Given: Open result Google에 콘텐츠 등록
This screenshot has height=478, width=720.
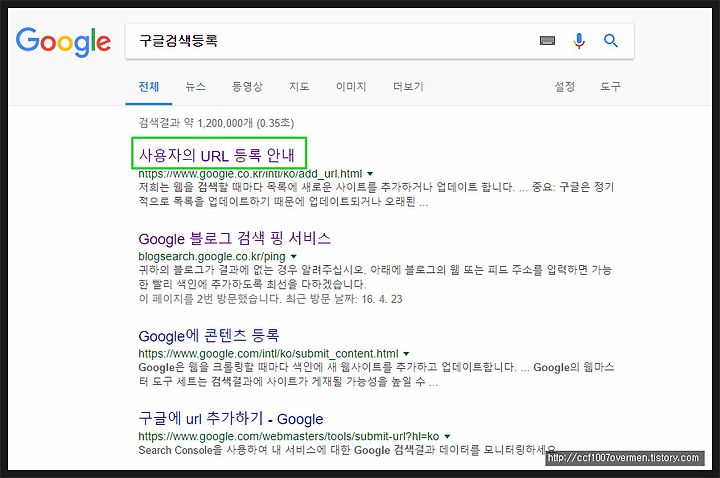Looking at the screenshot, I should tap(209, 336).
